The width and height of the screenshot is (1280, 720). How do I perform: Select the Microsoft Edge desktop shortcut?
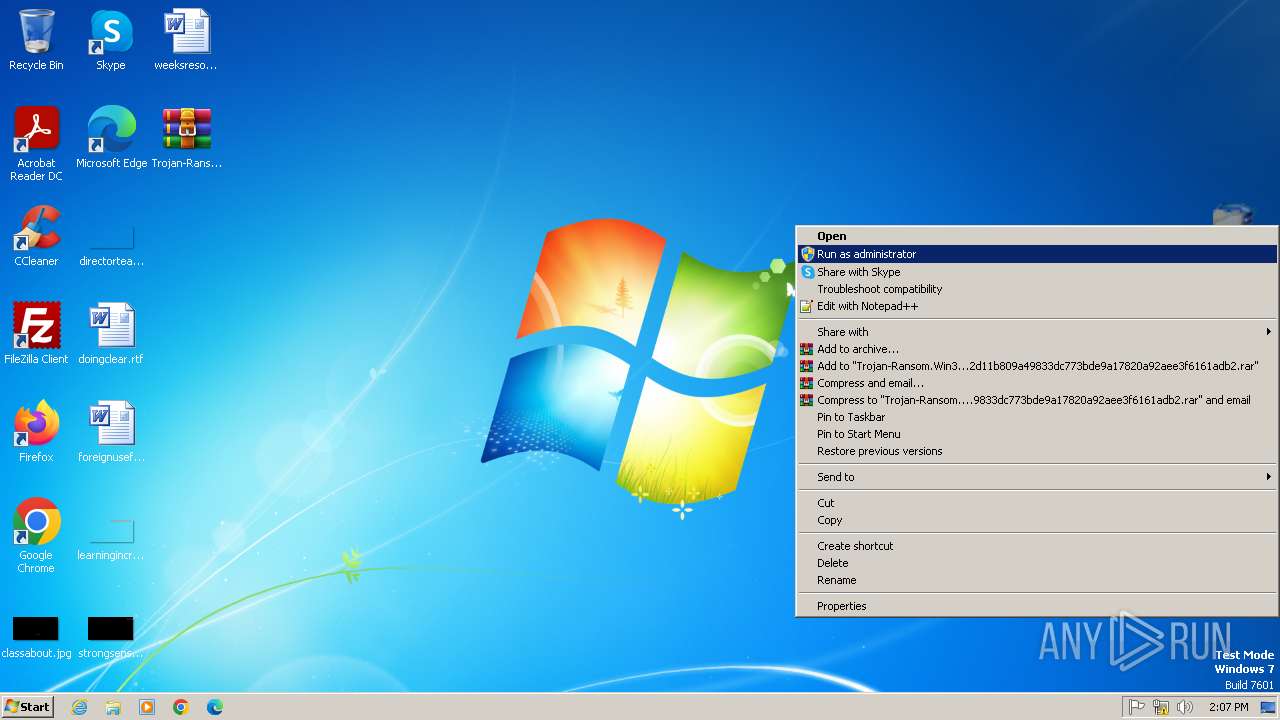111,138
